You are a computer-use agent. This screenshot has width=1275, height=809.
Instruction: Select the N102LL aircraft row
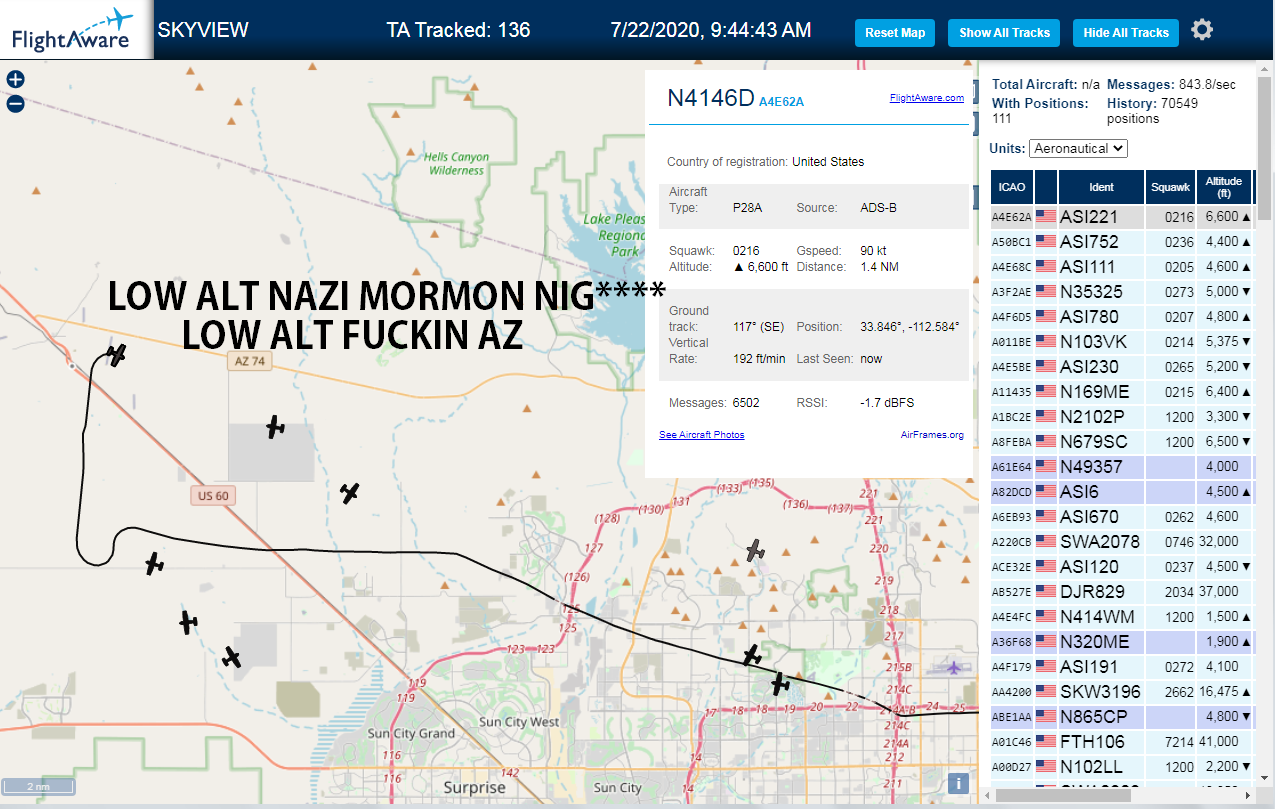[x=1121, y=766]
